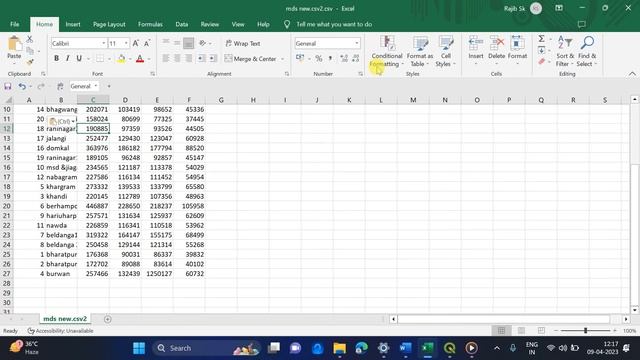This screenshot has height=360, width=640.
Task: Click the Paste clipboard icon
Action: point(14,44)
